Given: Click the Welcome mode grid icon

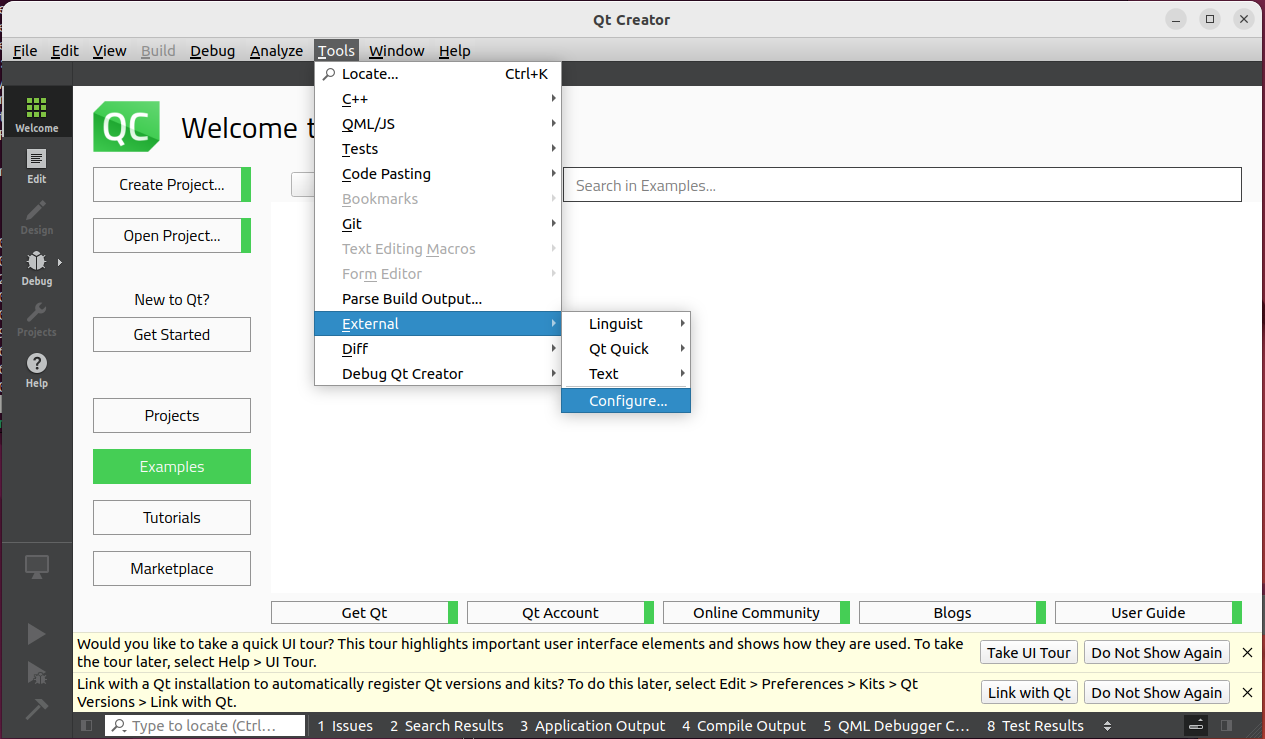Looking at the screenshot, I should [x=36, y=112].
